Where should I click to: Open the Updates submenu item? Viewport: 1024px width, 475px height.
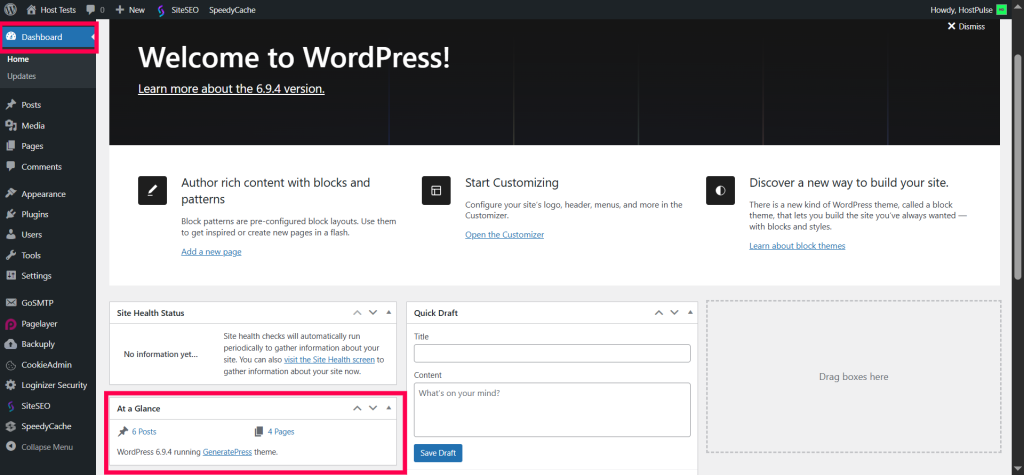pyautogui.click(x=22, y=76)
